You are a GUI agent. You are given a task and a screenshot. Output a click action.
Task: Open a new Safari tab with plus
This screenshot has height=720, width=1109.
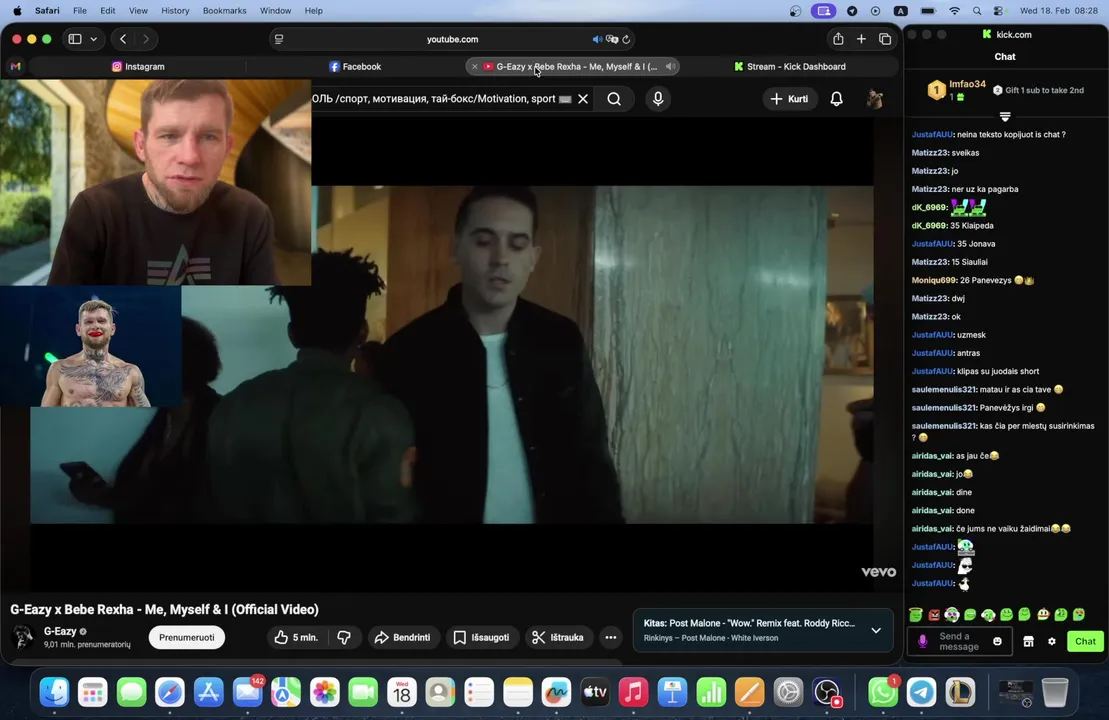pos(861,39)
